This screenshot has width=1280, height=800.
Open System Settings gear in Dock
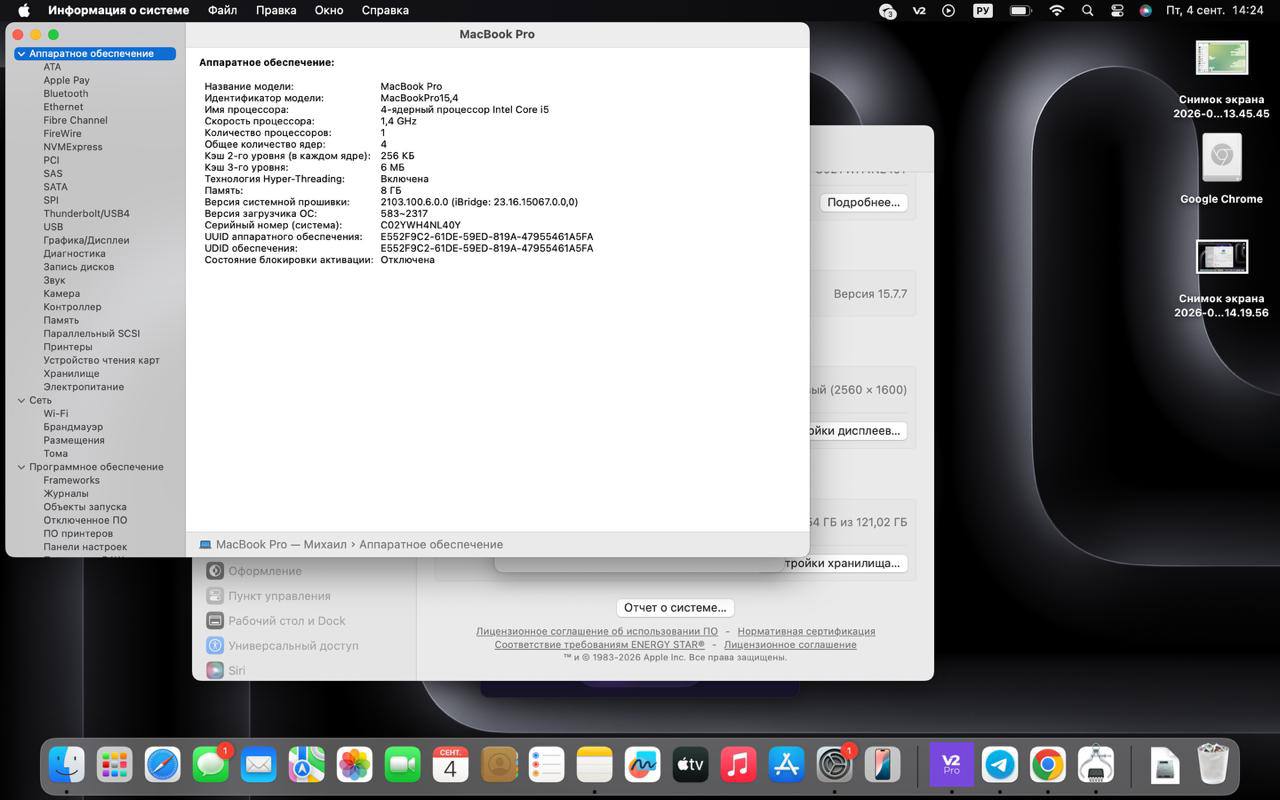pos(835,765)
